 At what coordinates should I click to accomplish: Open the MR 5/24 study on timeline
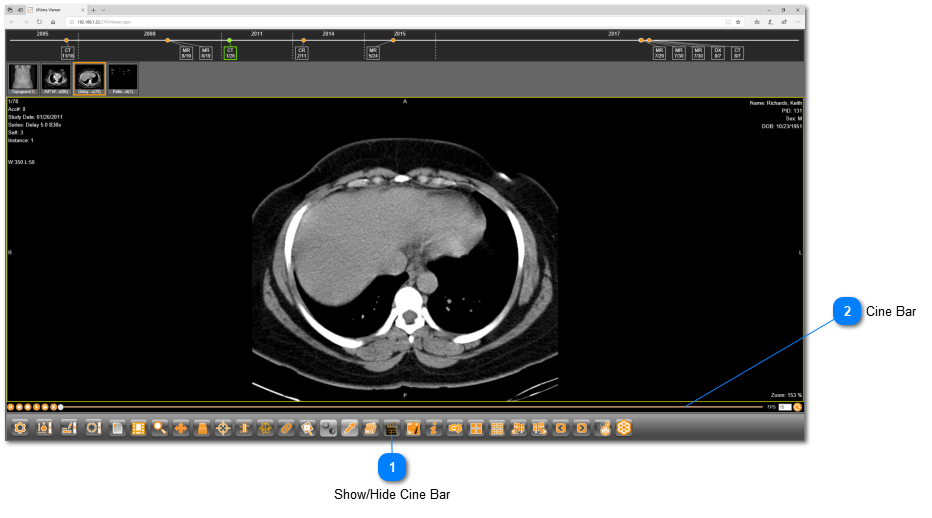[x=373, y=53]
